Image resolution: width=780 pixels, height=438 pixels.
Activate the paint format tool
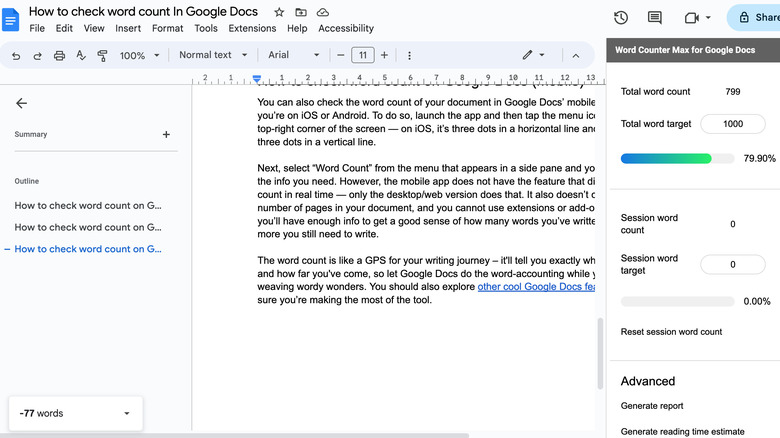point(102,56)
